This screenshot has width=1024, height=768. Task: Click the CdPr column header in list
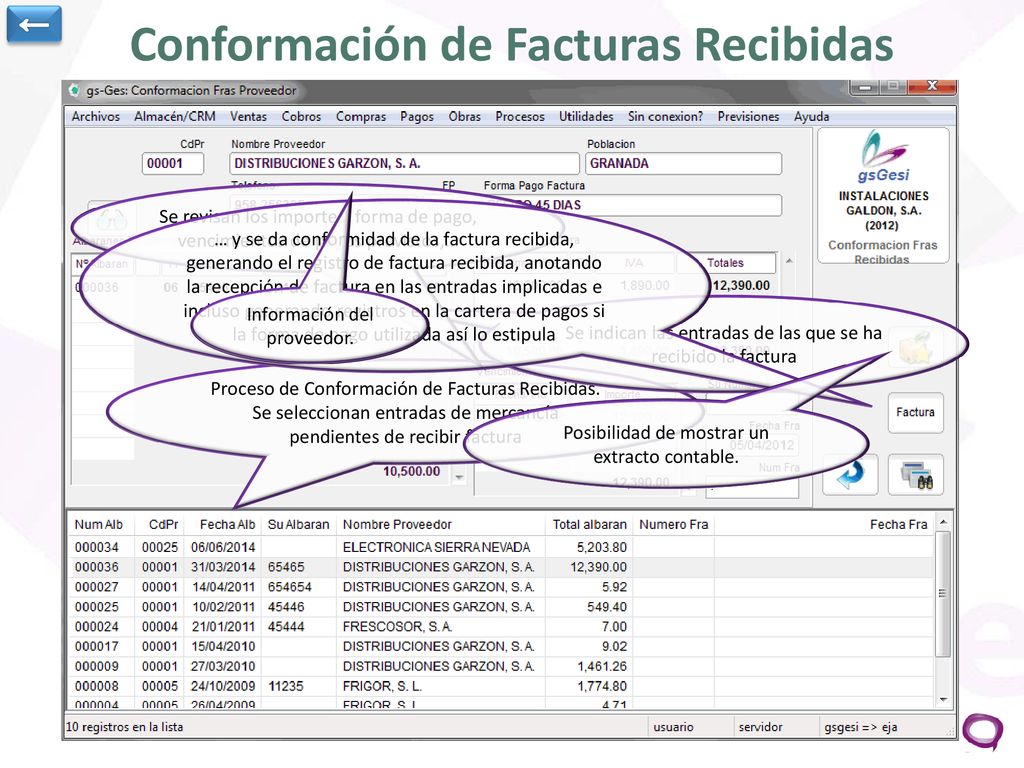point(163,524)
